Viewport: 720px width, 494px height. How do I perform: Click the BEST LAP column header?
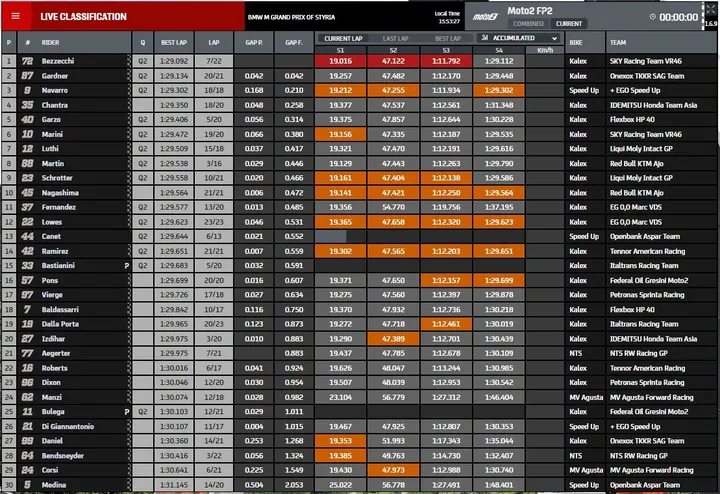coord(174,42)
